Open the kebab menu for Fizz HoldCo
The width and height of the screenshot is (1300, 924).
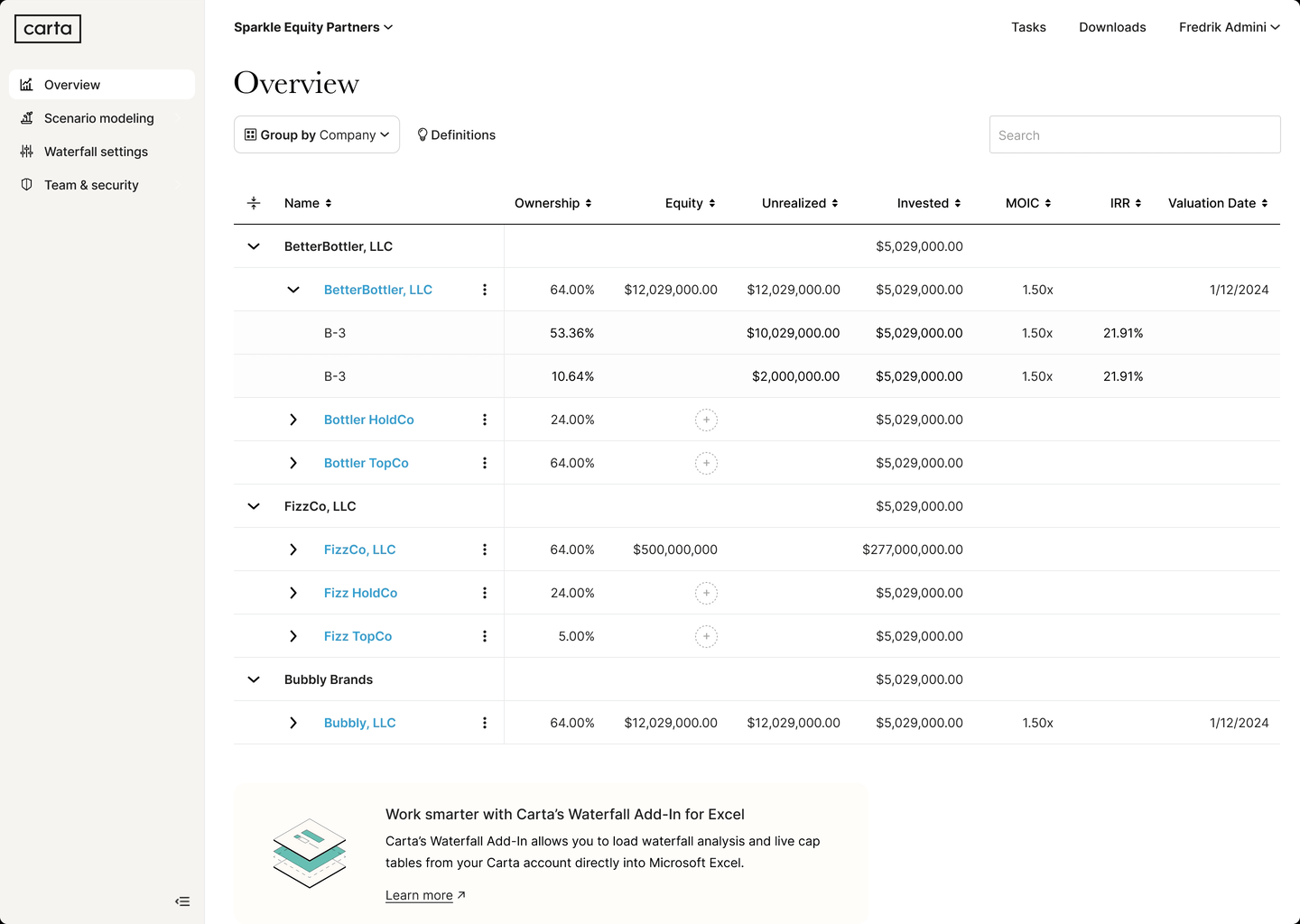(485, 593)
